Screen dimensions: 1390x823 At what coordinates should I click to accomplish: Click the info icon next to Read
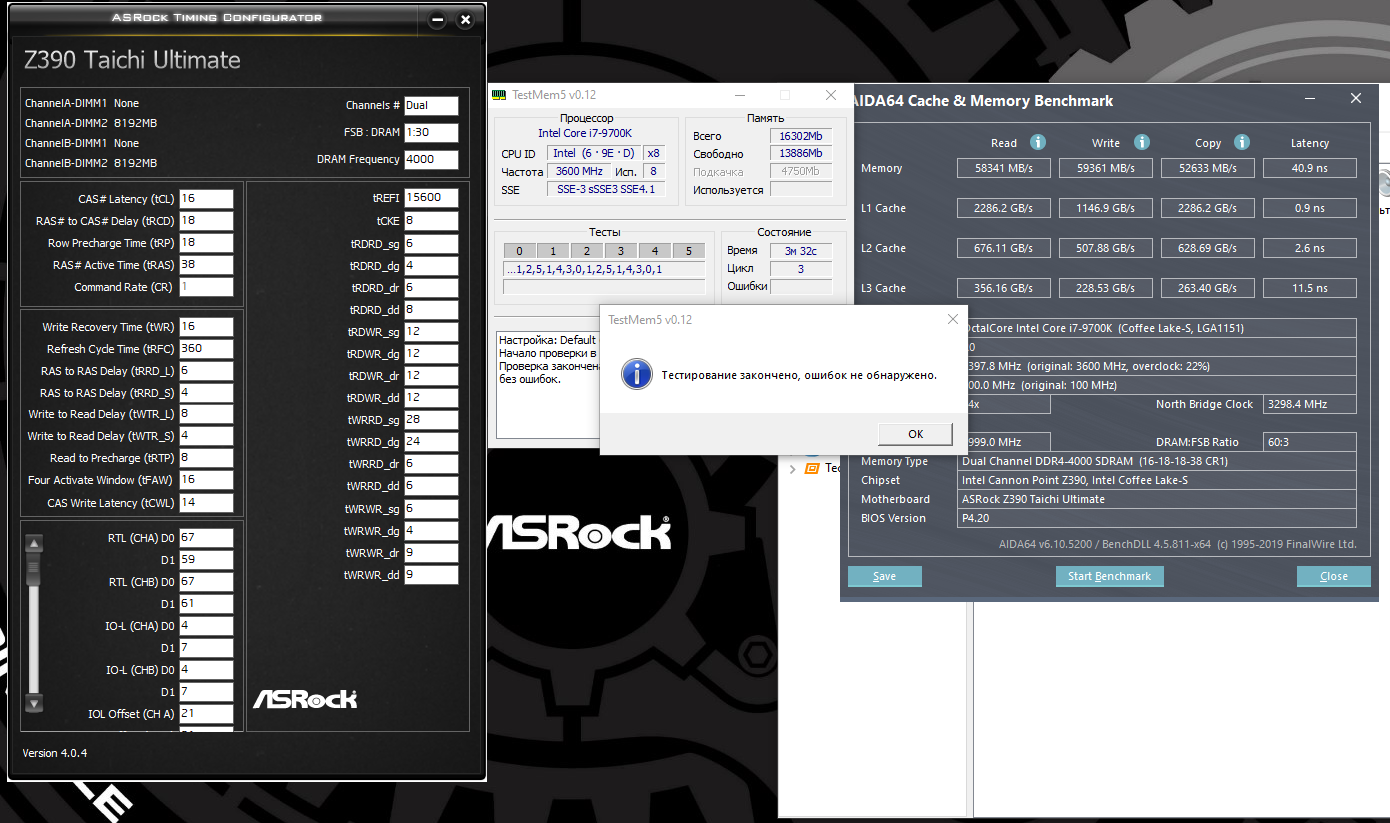coord(1038,142)
